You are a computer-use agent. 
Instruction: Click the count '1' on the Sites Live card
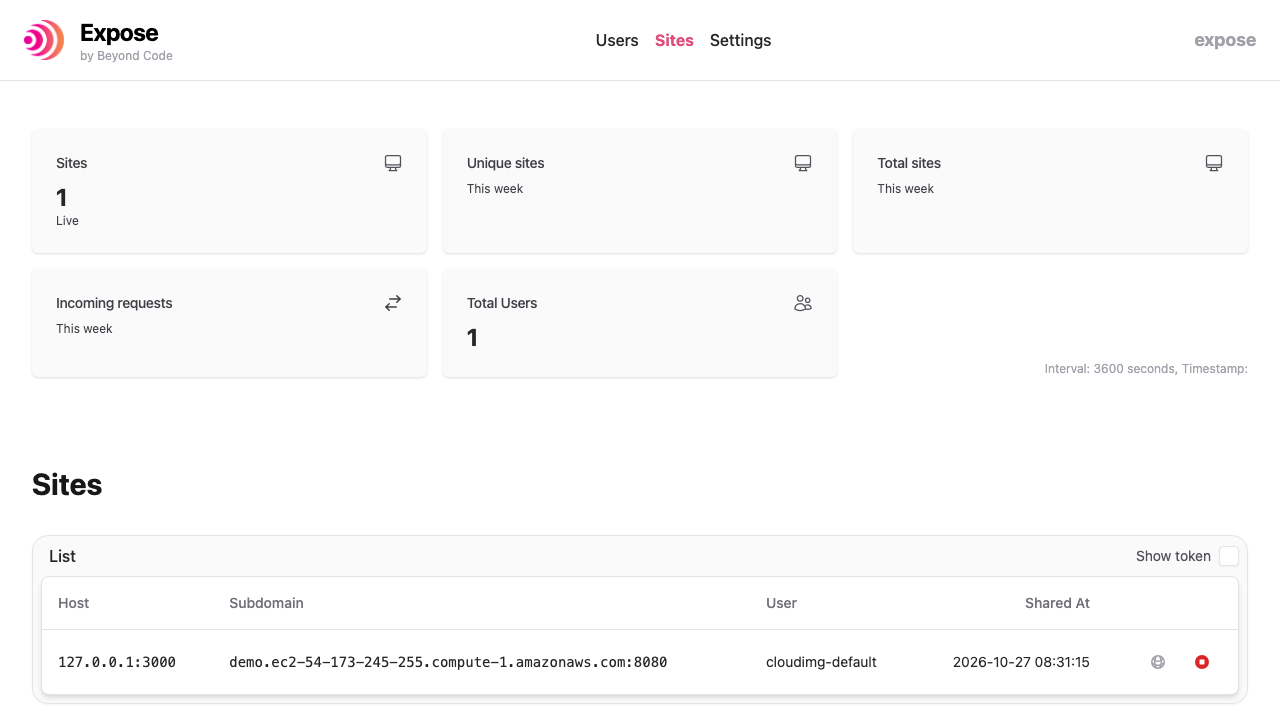[x=61, y=198]
